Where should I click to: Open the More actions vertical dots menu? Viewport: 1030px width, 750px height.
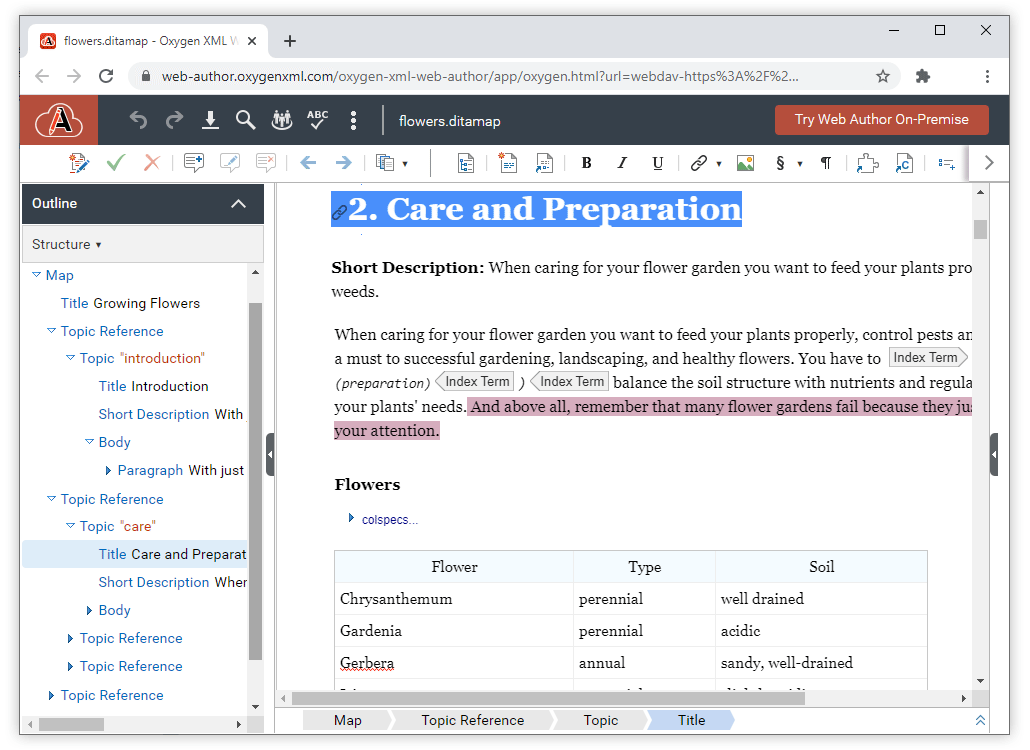tap(353, 120)
